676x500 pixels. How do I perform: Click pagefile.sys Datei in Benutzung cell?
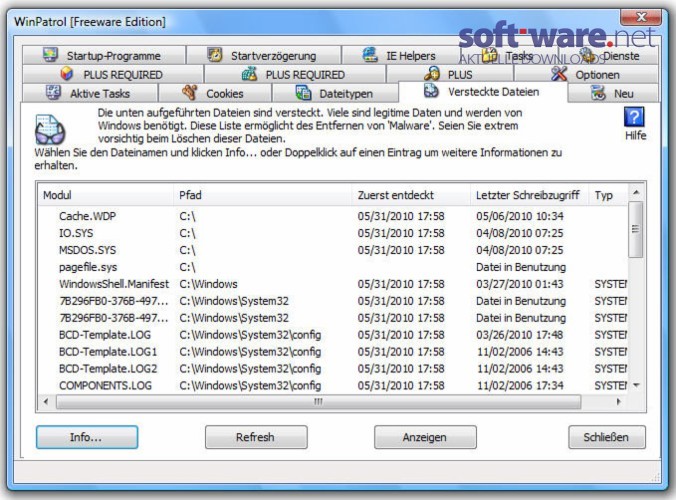(521, 267)
